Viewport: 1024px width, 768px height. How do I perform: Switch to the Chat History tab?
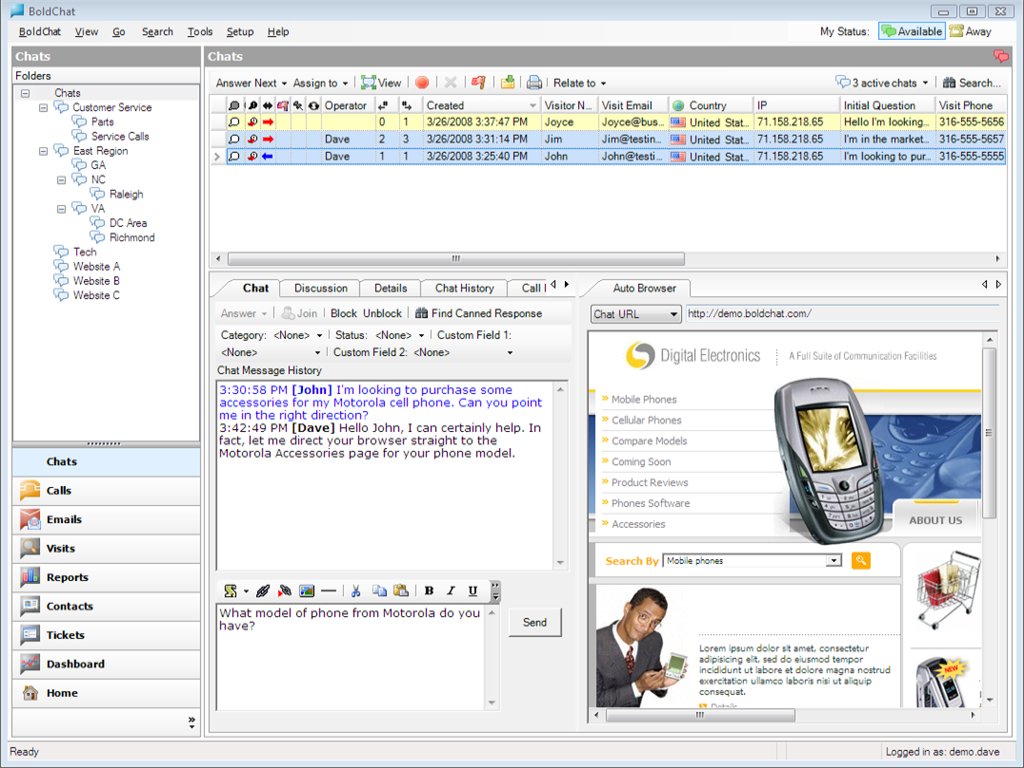pyautogui.click(x=464, y=288)
